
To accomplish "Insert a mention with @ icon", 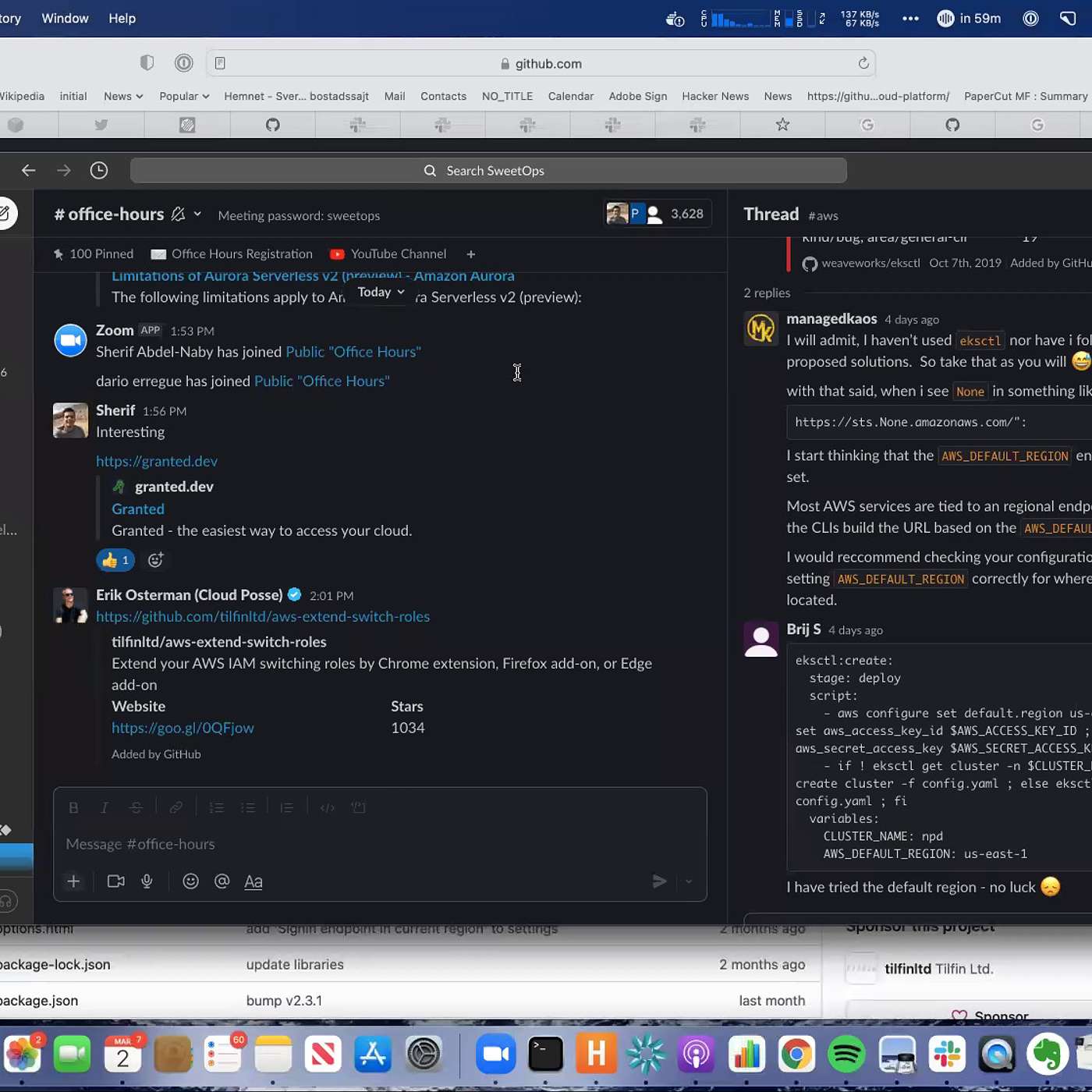I will (222, 881).
